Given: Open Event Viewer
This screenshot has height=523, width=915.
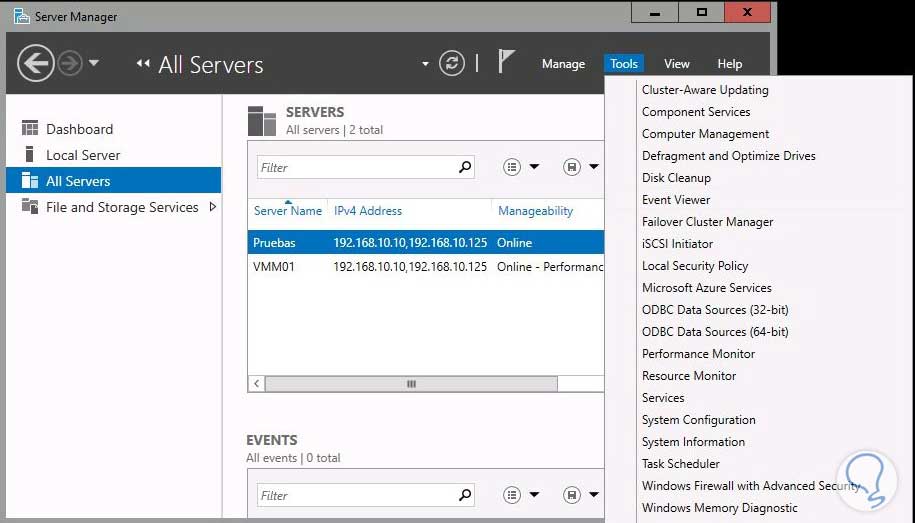Looking at the screenshot, I should pos(676,200).
